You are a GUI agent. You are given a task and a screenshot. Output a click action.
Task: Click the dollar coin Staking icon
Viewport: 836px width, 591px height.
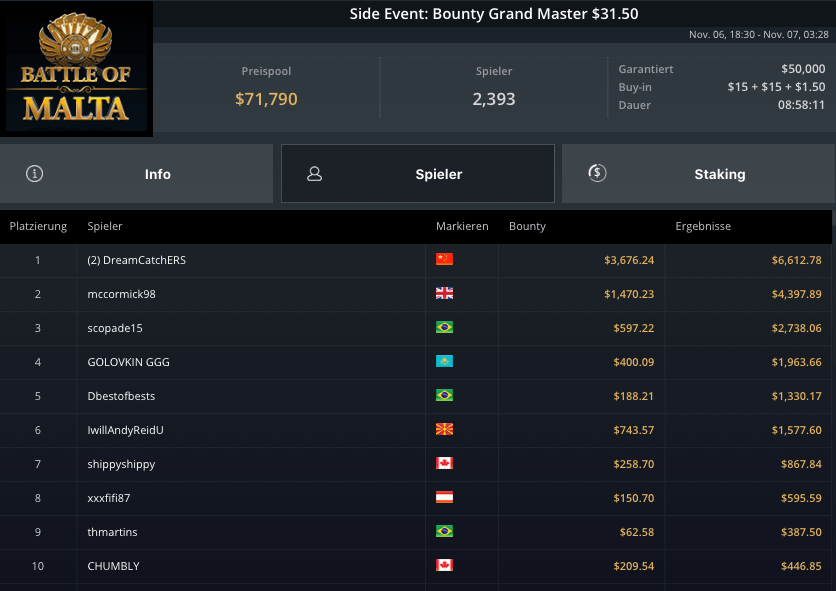click(x=597, y=174)
